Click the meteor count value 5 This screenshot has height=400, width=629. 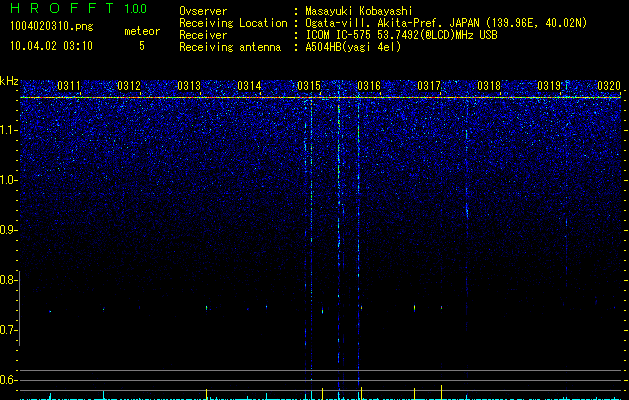pos(142,46)
